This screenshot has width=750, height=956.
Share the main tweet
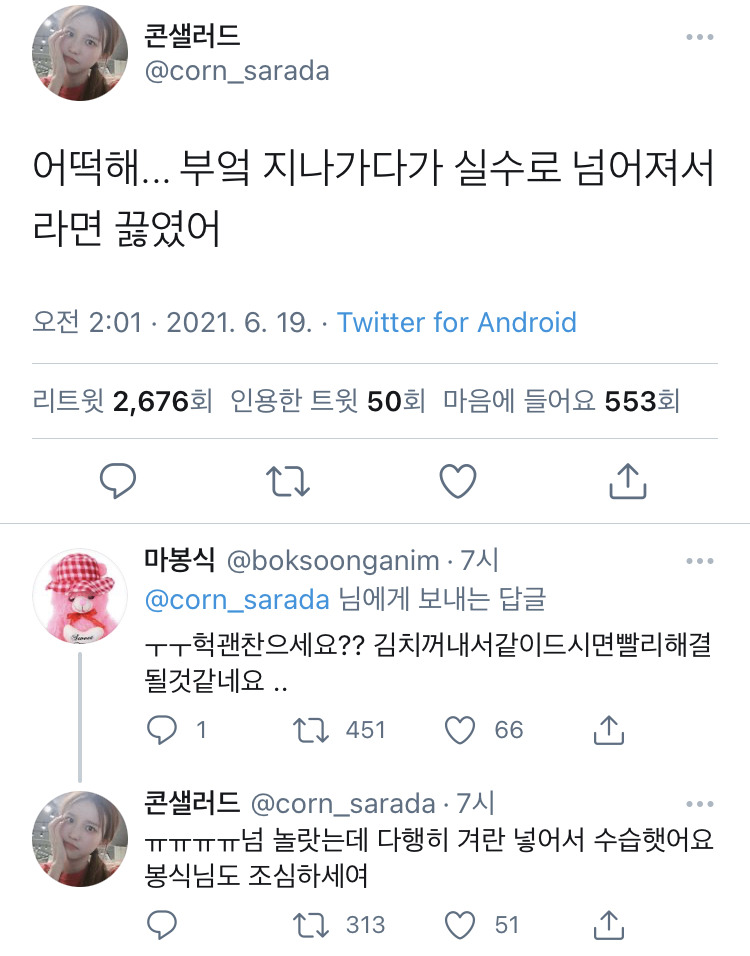(629, 482)
